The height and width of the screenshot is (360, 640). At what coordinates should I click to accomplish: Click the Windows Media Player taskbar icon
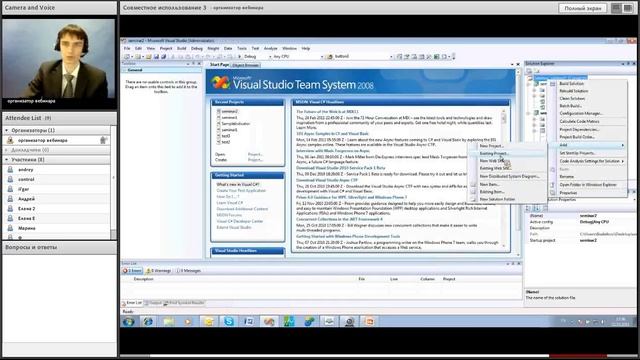188,322
